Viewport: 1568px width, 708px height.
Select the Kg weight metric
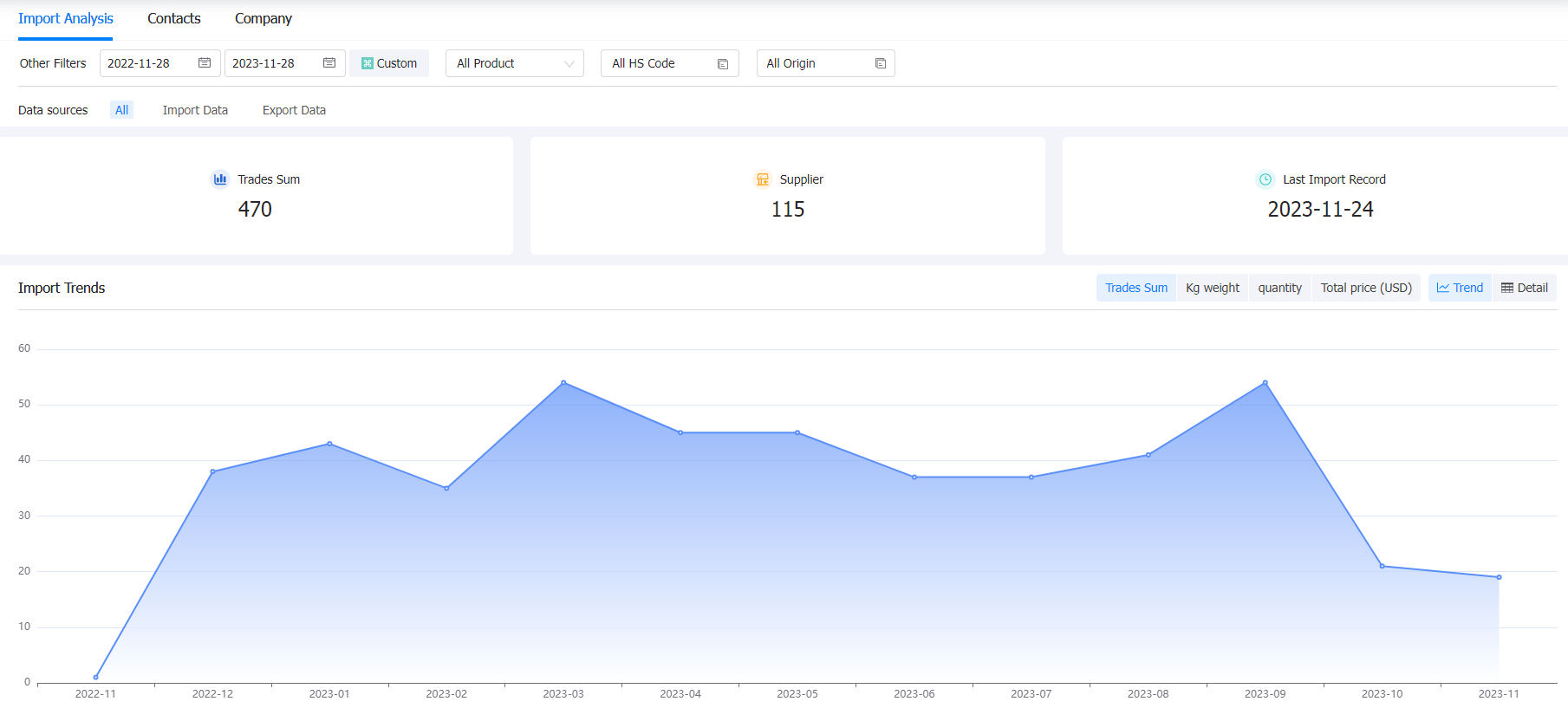pos(1213,288)
